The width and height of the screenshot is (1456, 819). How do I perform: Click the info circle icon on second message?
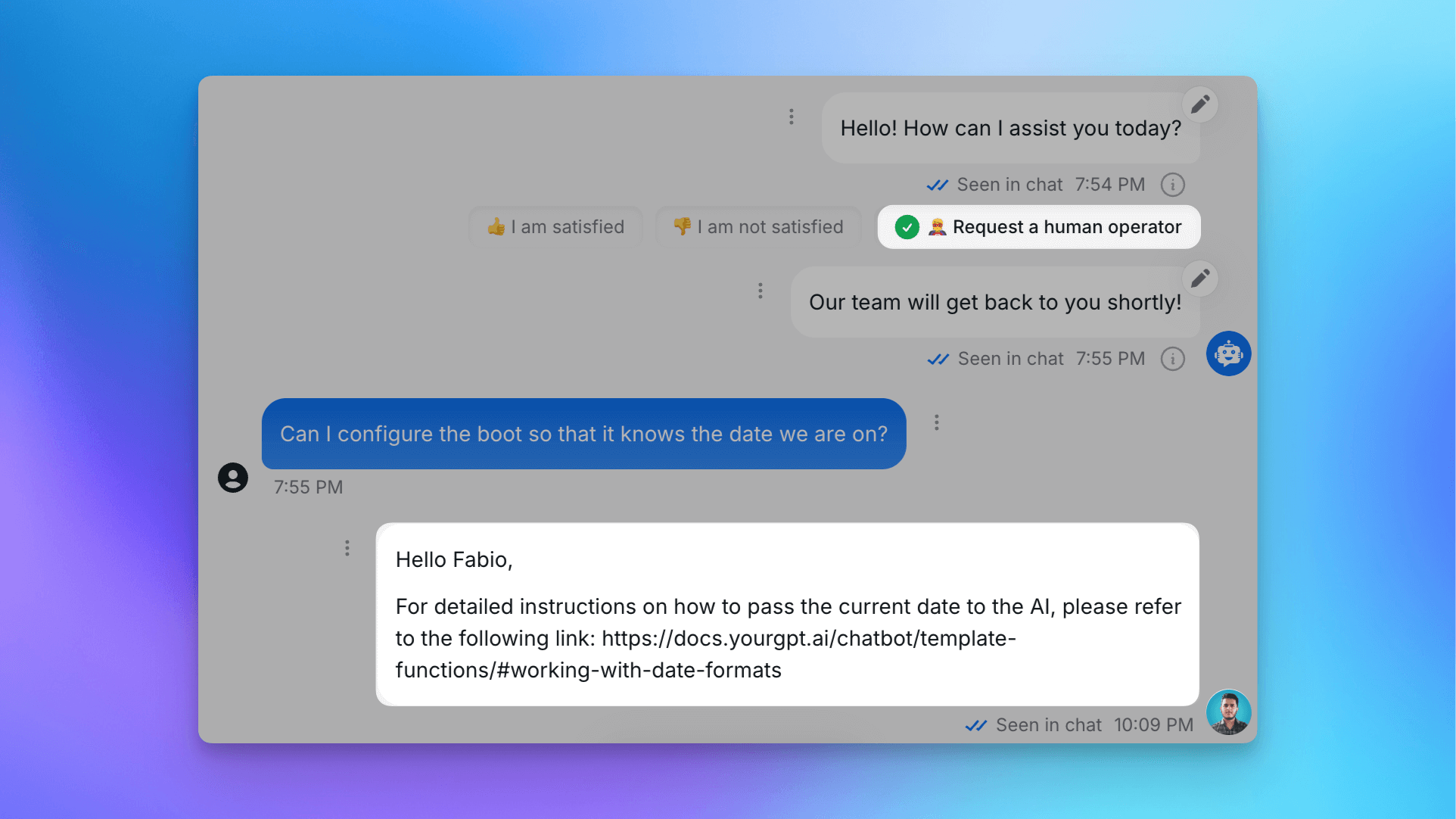click(1172, 358)
